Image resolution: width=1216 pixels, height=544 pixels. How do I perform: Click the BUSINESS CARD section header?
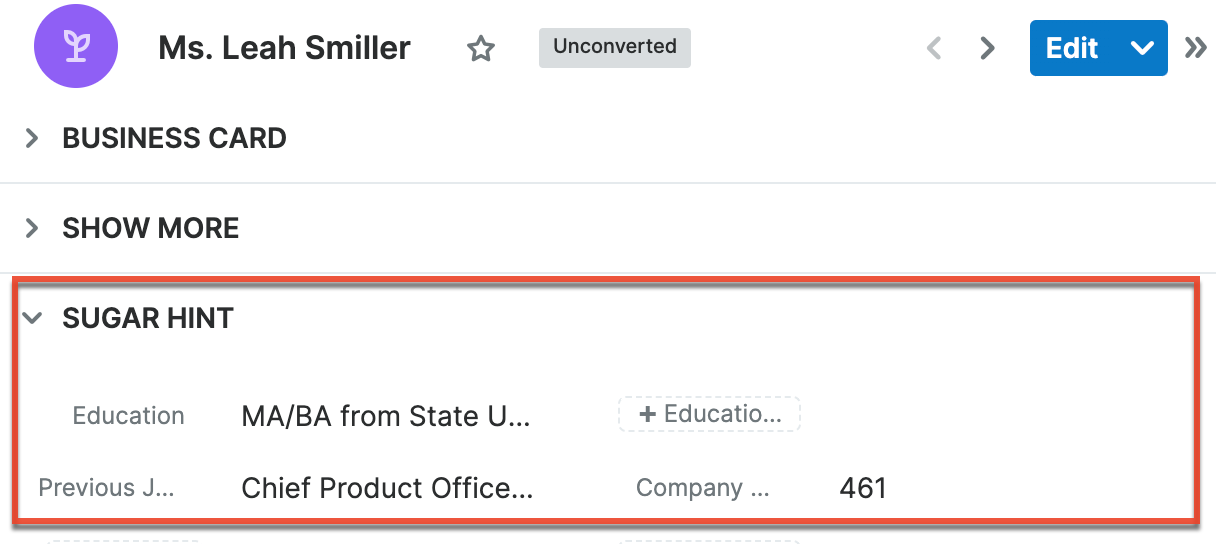coord(174,138)
